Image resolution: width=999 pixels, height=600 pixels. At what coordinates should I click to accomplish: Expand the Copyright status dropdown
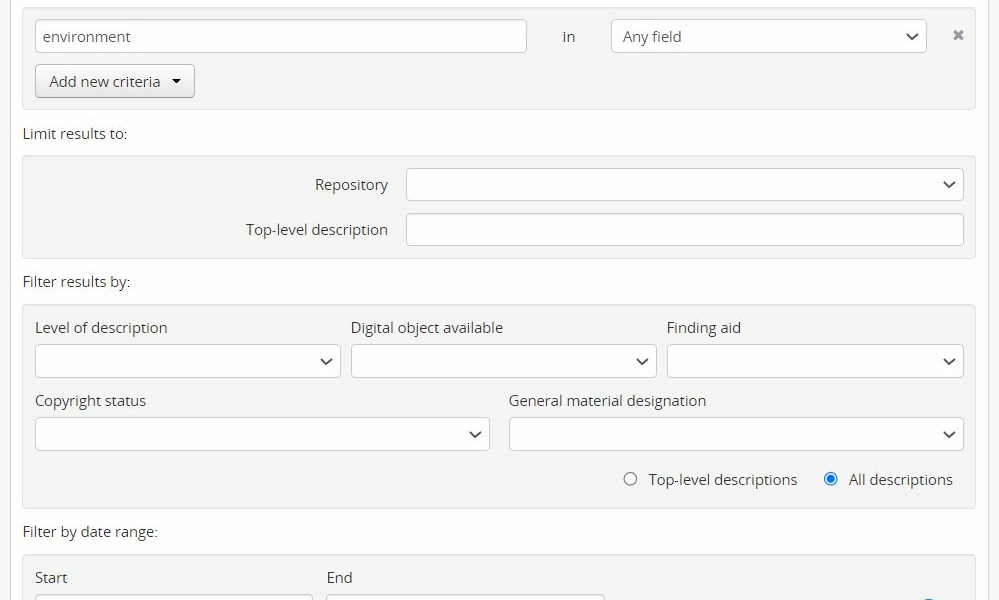click(262, 434)
